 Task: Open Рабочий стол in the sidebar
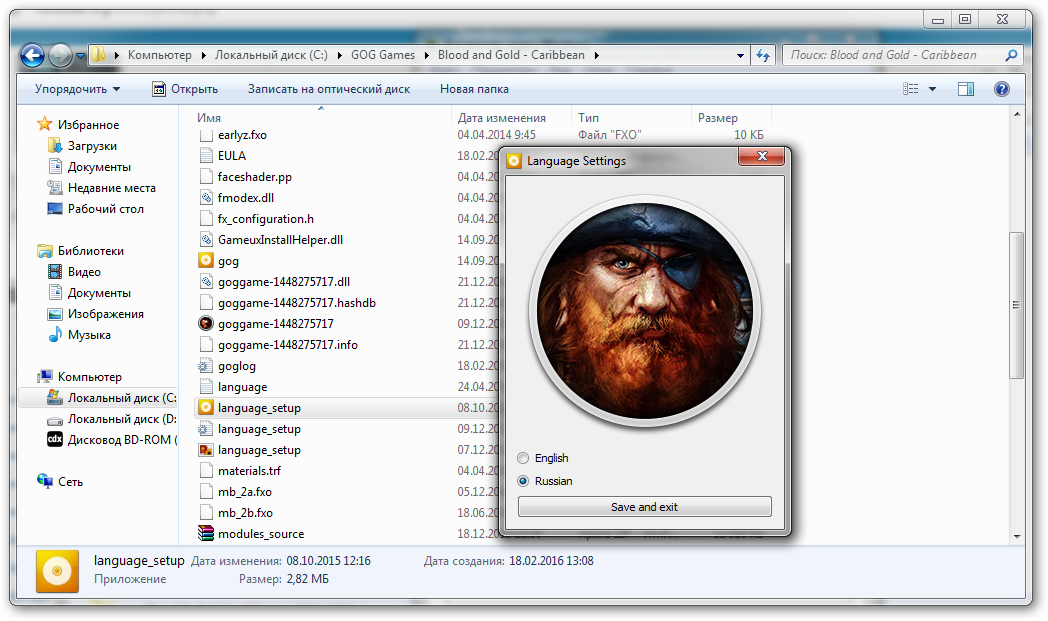coord(106,209)
